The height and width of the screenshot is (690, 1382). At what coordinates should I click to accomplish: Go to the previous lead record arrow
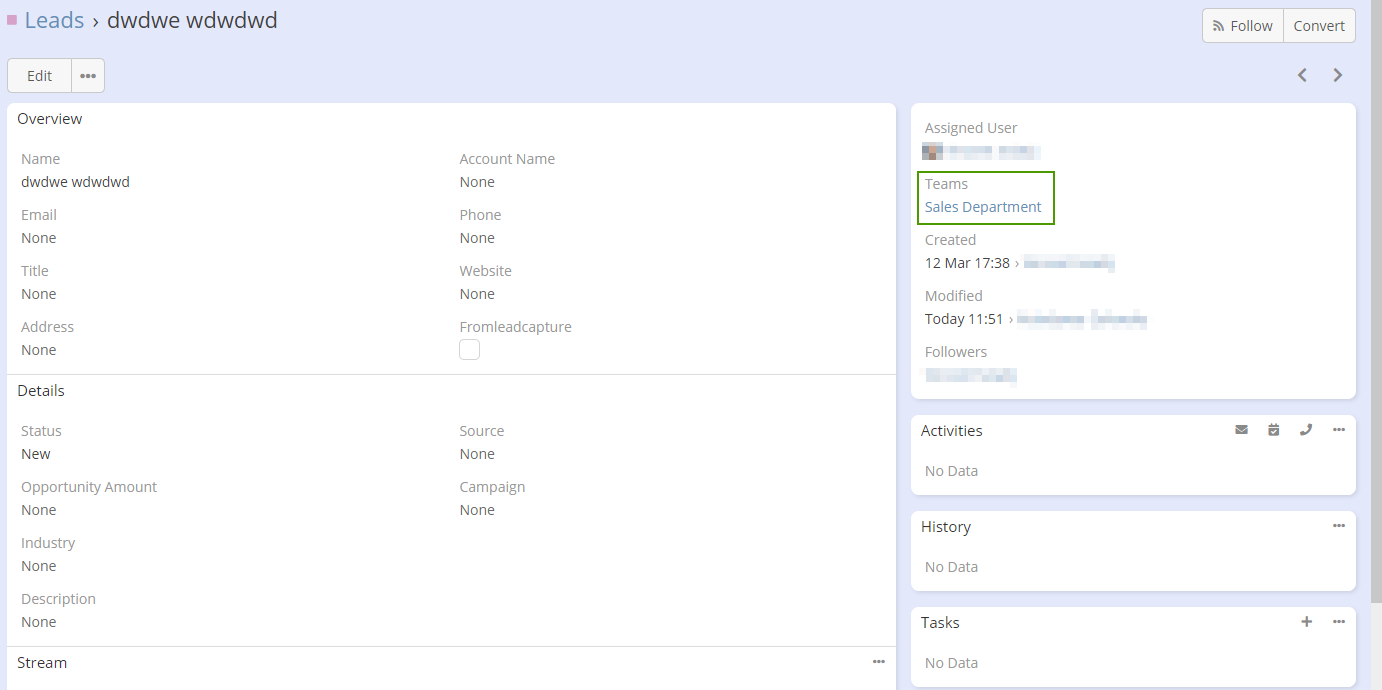point(1302,75)
